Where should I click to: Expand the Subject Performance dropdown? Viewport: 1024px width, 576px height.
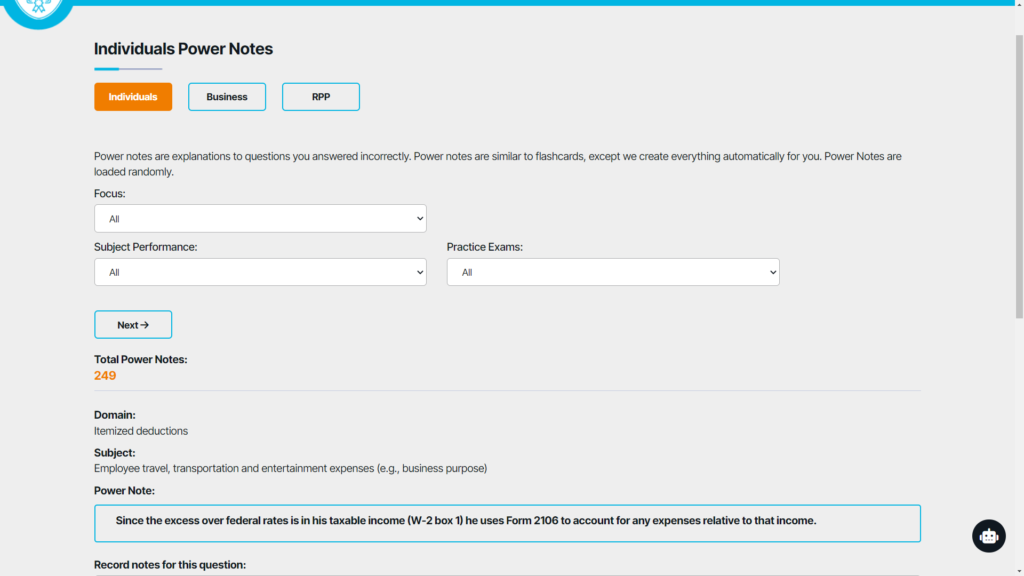[x=260, y=272]
